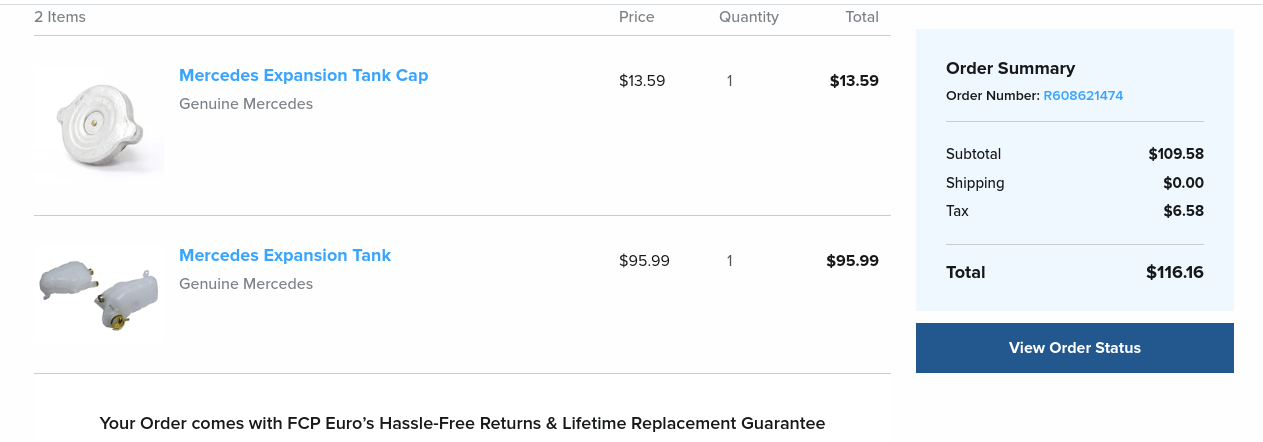
Task: Click the Subtotal amount $109.58
Action: [x=1175, y=154]
